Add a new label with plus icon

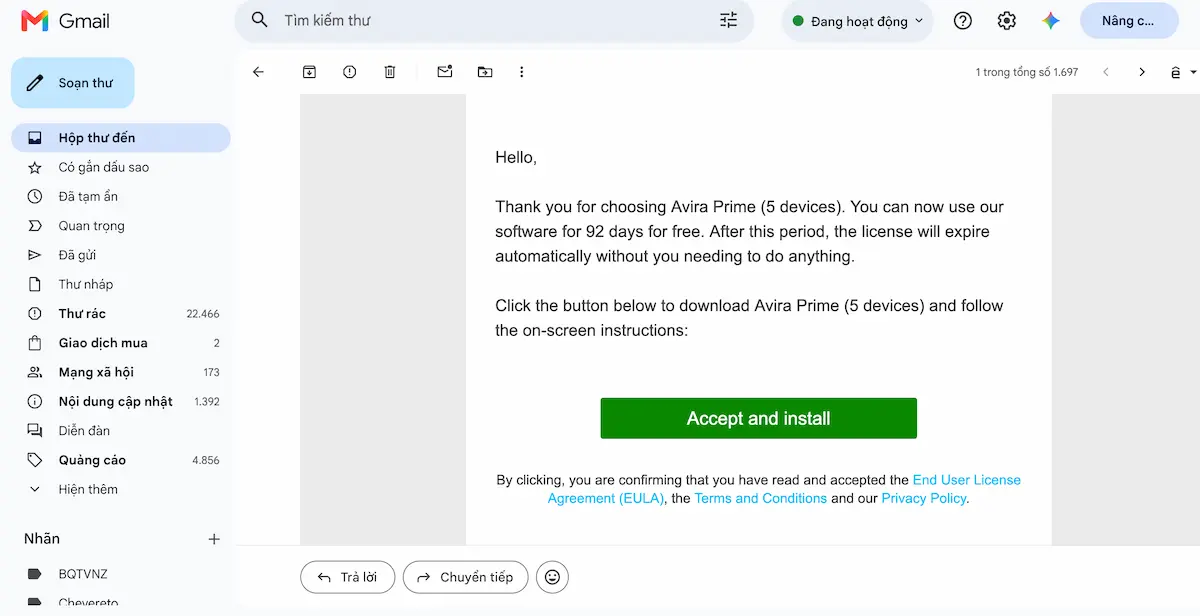point(214,539)
